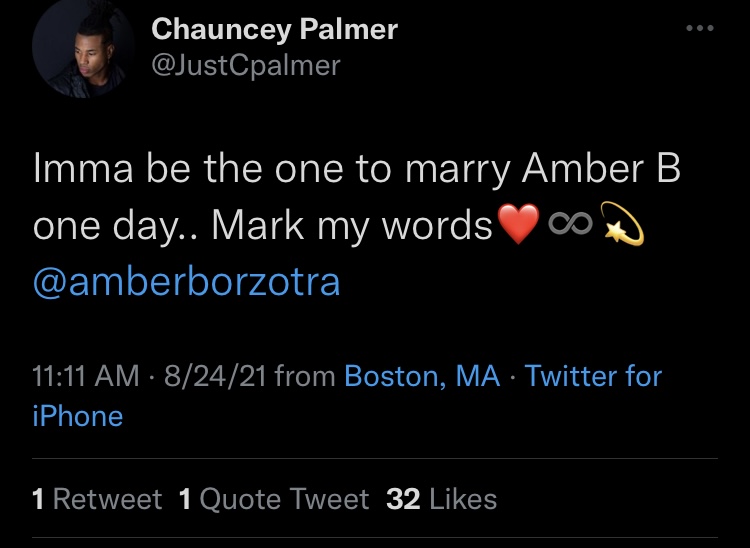Show the 32 Likes list
The height and width of the screenshot is (548, 750).
441,499
